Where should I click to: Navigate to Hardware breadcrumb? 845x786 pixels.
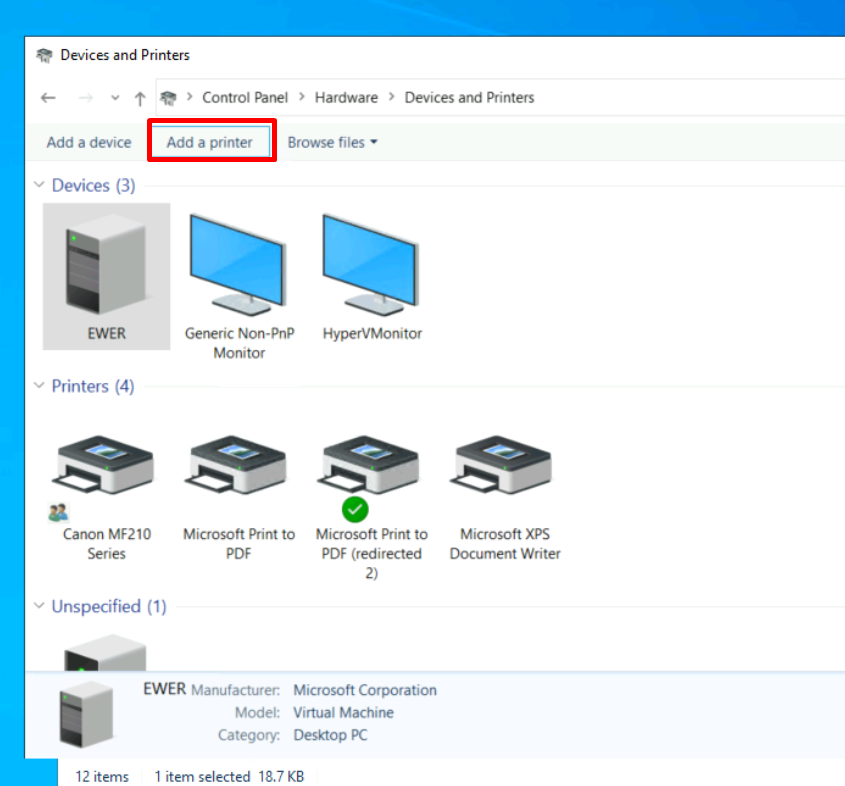(347, 98)
